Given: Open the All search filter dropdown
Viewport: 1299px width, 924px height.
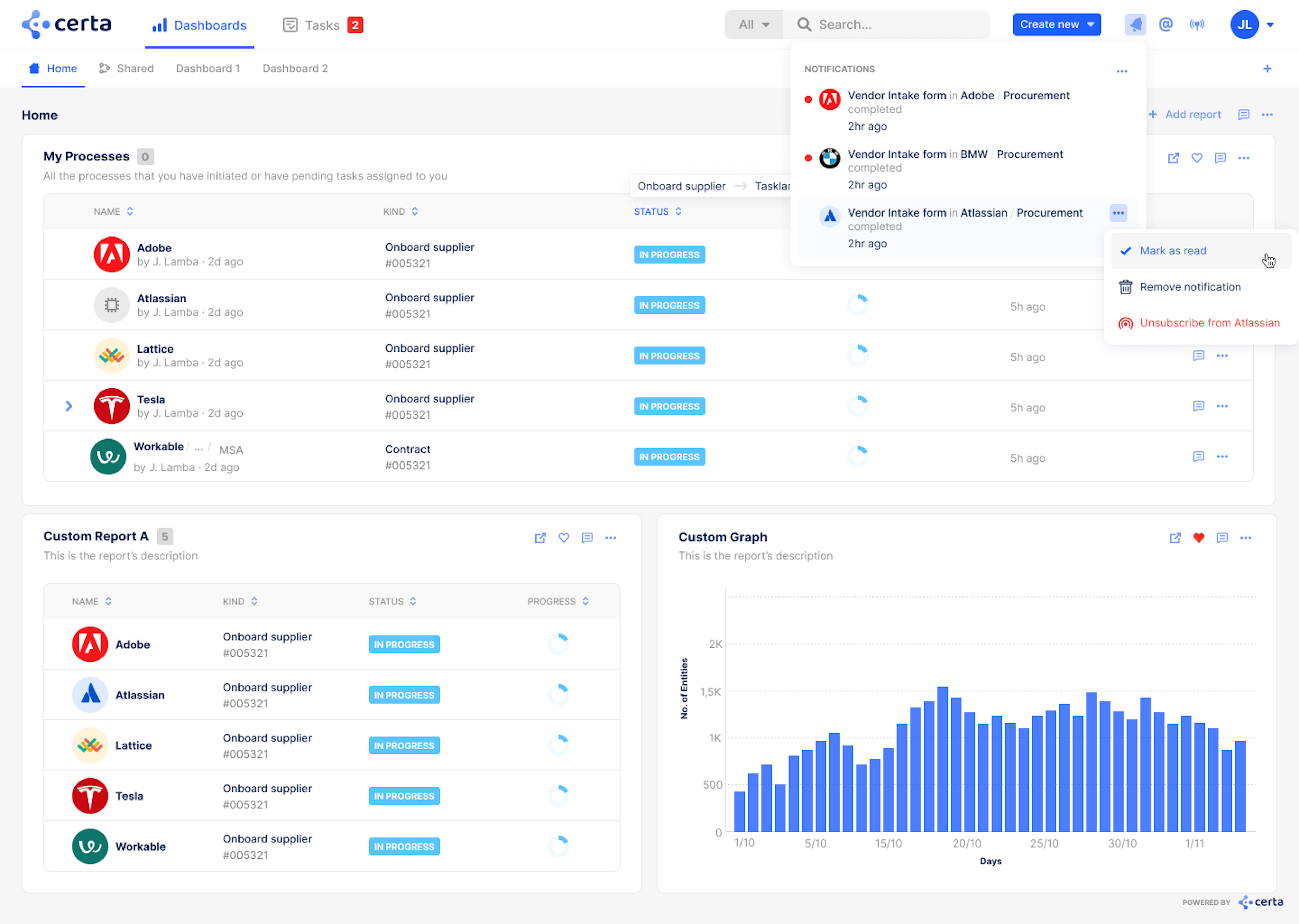Looking at the screenshot, I should (753, 24).
